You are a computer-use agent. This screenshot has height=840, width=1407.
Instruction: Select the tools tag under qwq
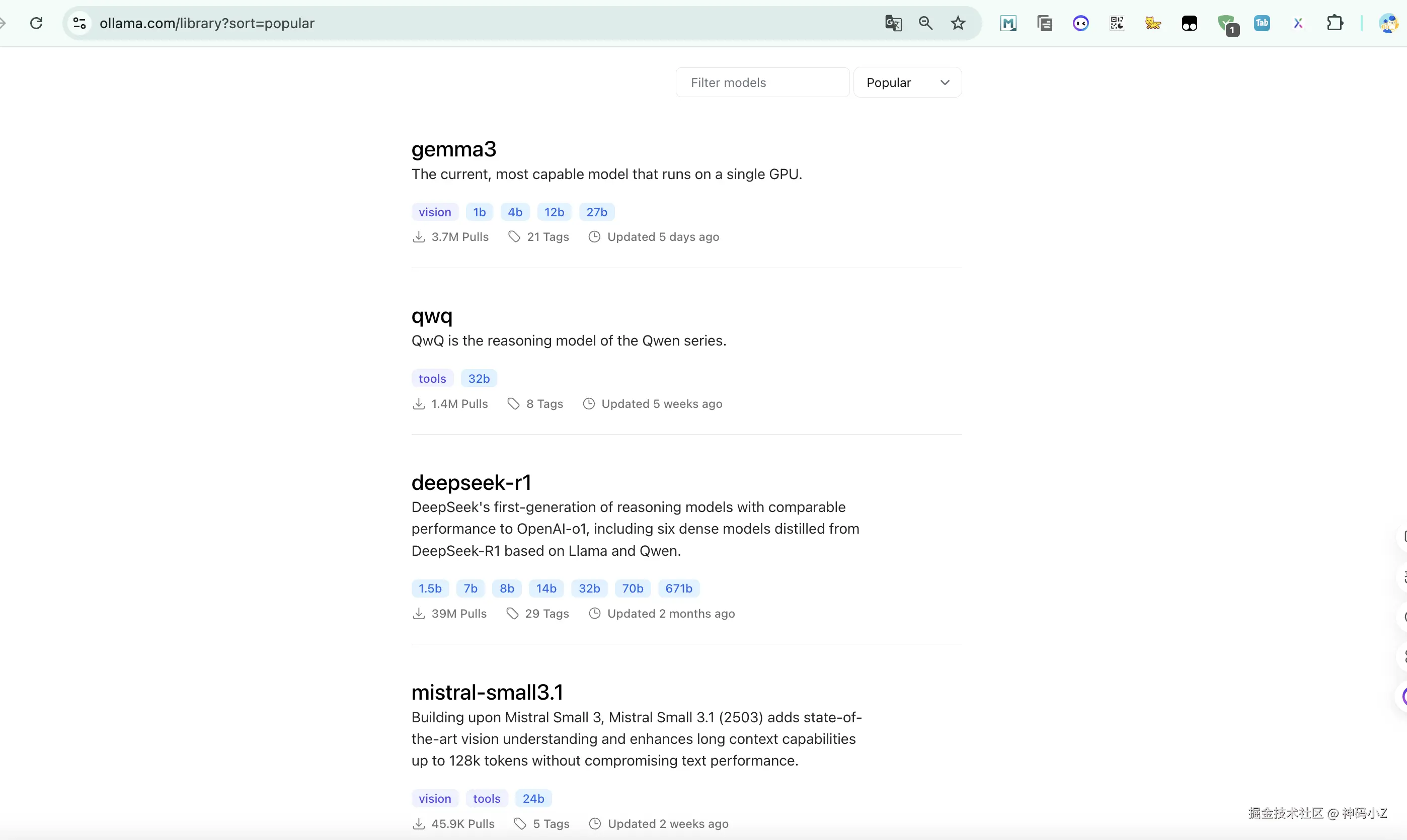click(432, 379)
